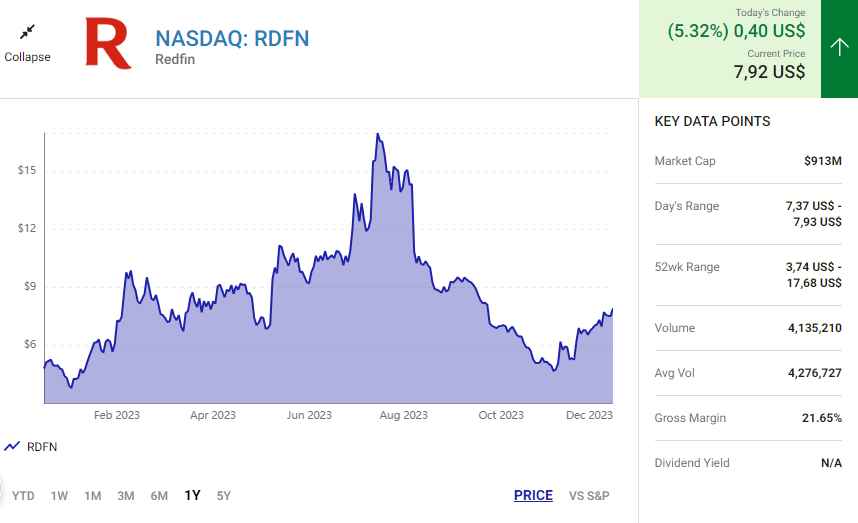The height and width of the screenshot is (523, 858).
Task: Select the 1M time range
Action: click(x=92, y=496)
